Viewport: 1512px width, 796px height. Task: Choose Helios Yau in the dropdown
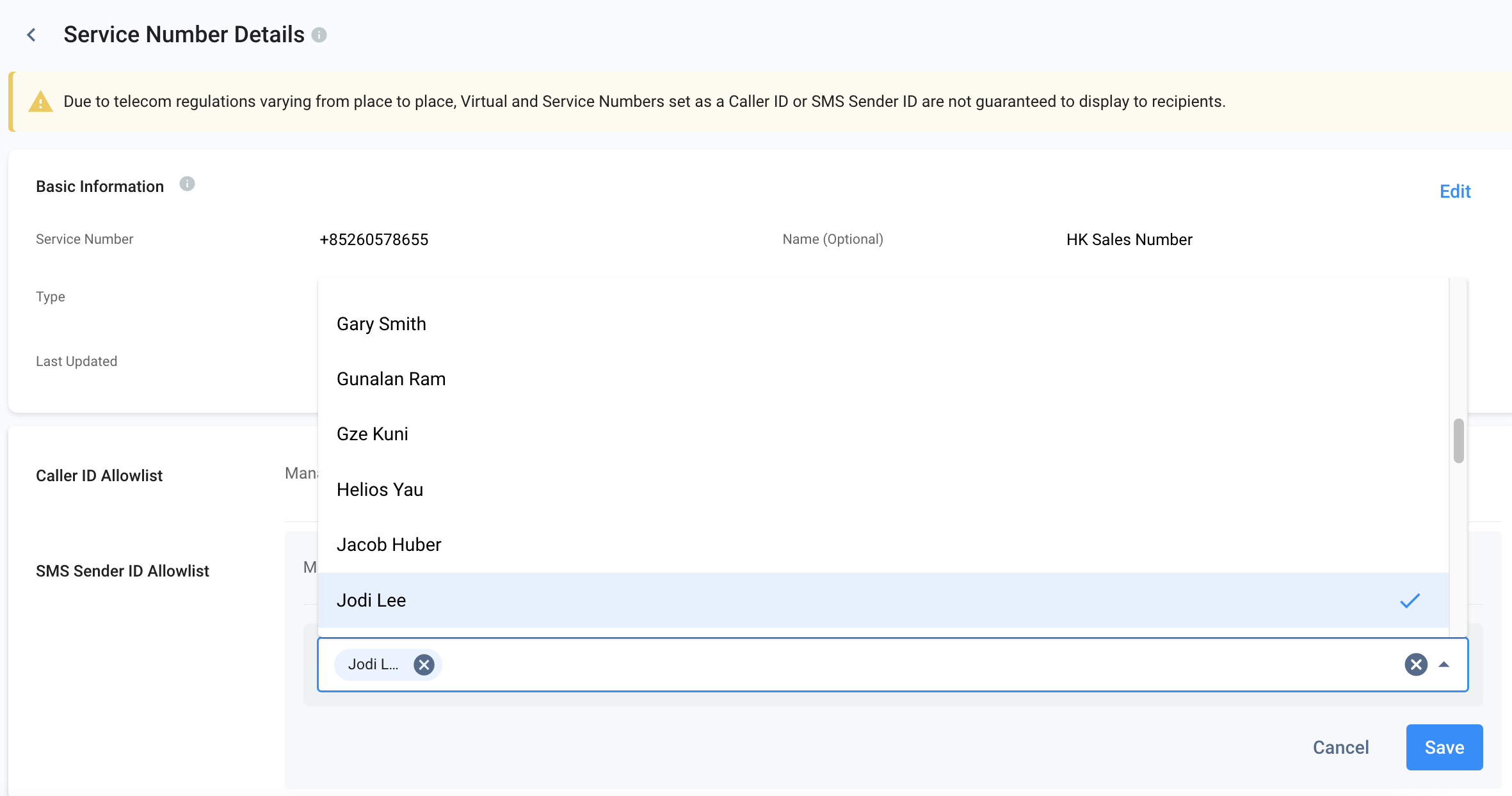pos(883,490)
